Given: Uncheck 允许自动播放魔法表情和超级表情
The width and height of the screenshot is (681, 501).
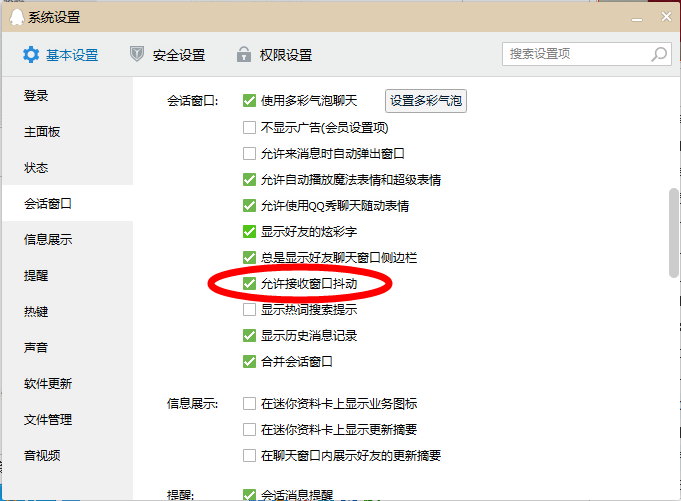Looking at the screenshot, I should [x=249, y=180].
